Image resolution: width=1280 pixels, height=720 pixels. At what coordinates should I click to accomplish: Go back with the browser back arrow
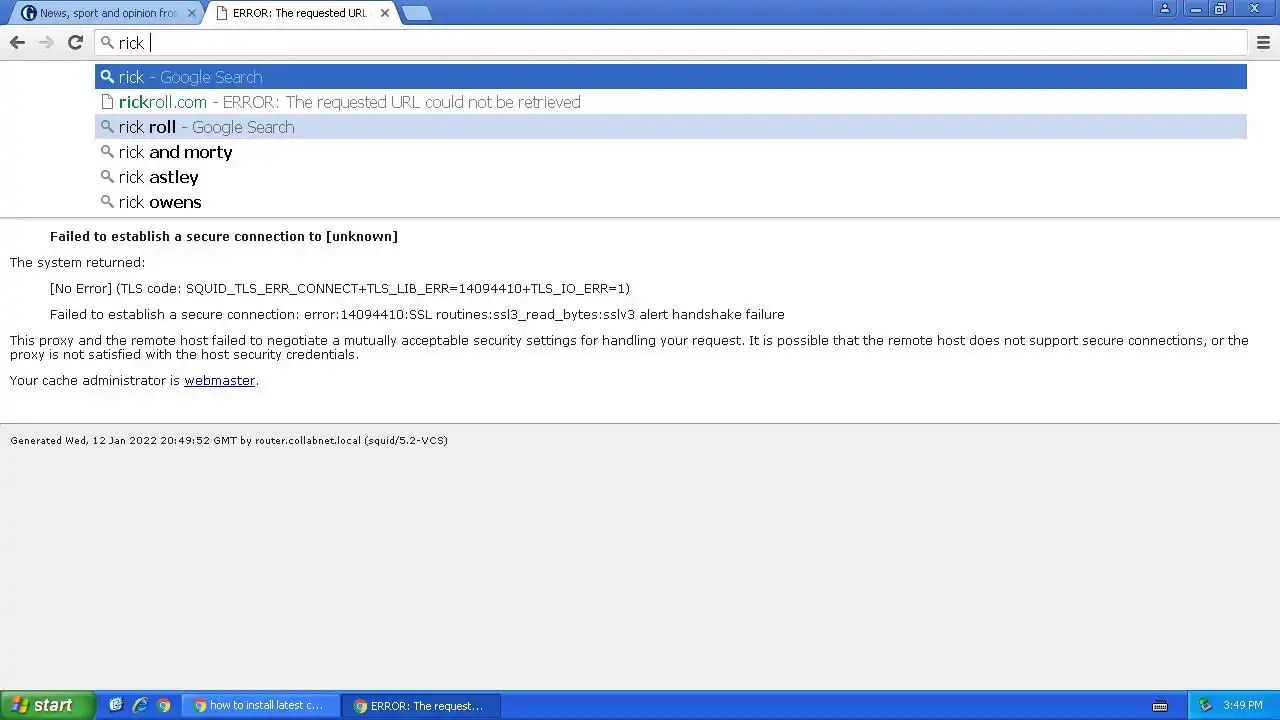[x=17, y=43]
